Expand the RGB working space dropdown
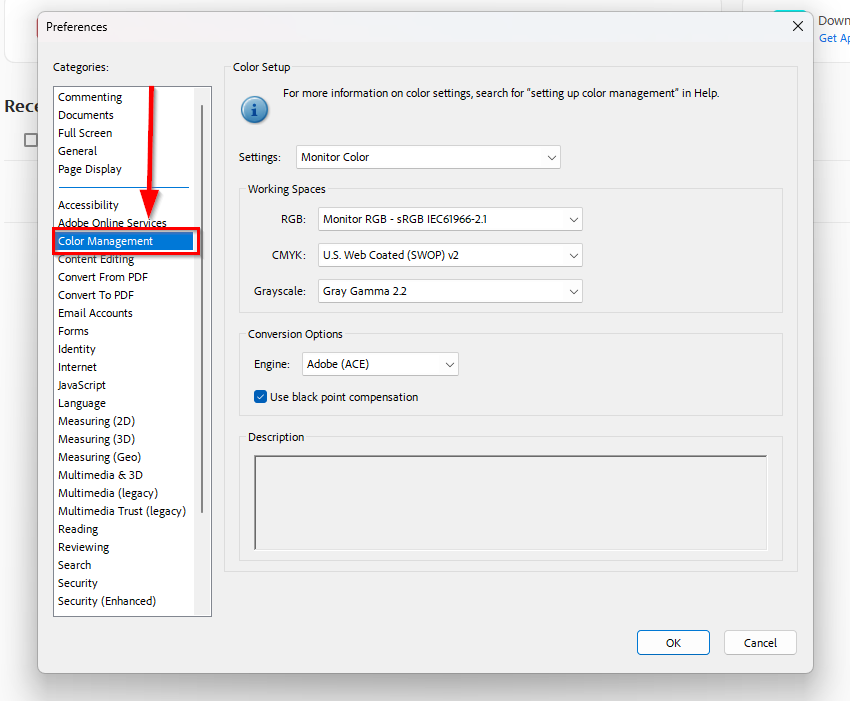The height and width of the screenshot is (701, 850). pos(450,219)
